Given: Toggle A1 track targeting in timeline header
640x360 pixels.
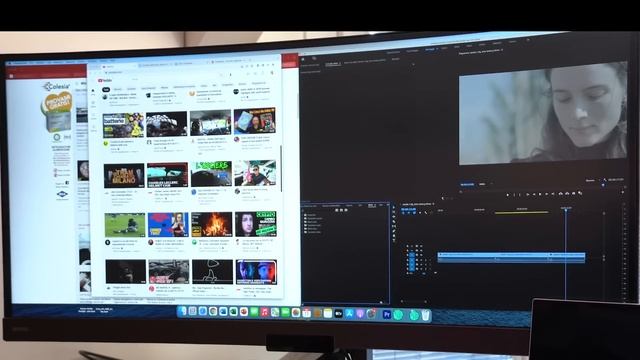Looking at the screenshot, I should click(411, 260).
